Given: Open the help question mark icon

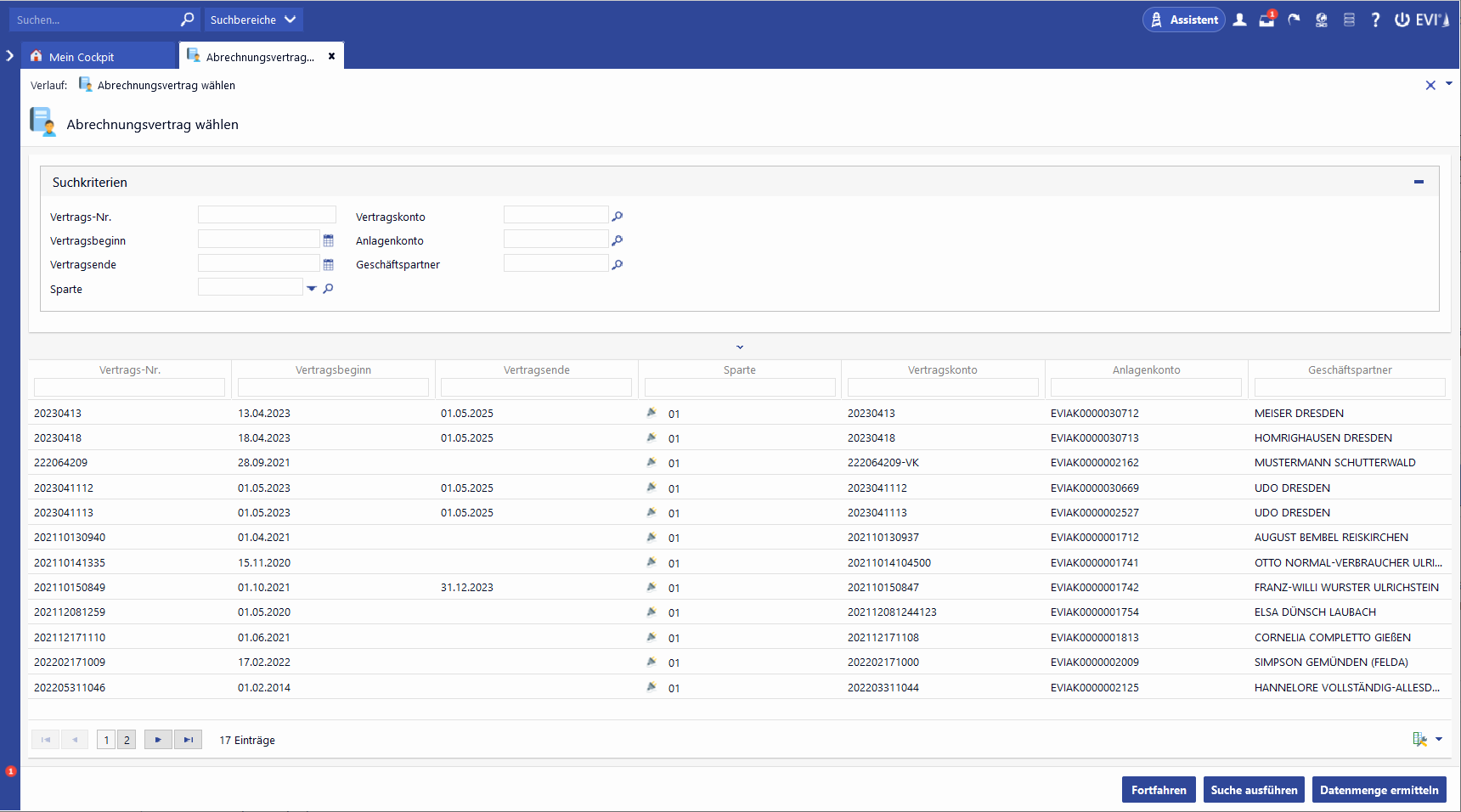Looking at the screenshot, I should pyautogui.click(x=1375, y=20).
